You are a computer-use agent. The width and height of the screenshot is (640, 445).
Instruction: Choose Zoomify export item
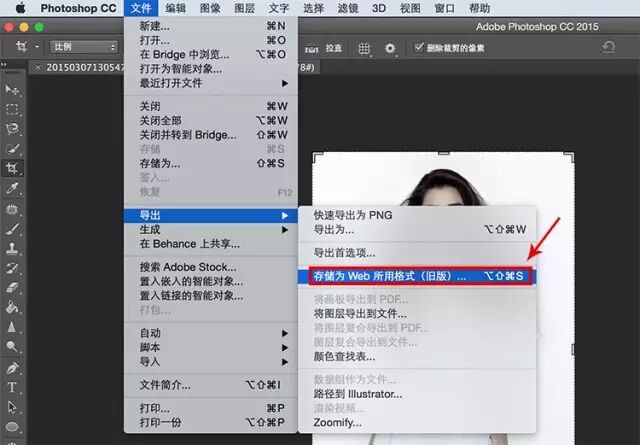click(x=417, y=423)
